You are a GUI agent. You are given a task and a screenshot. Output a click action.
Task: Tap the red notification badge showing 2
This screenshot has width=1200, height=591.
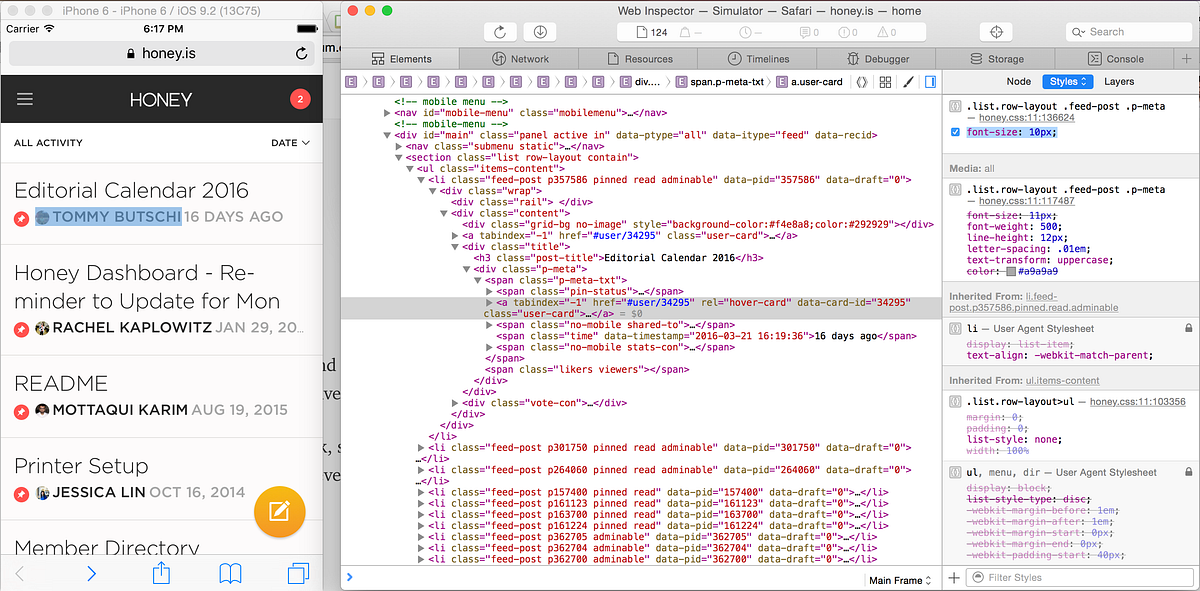[299, 99]
